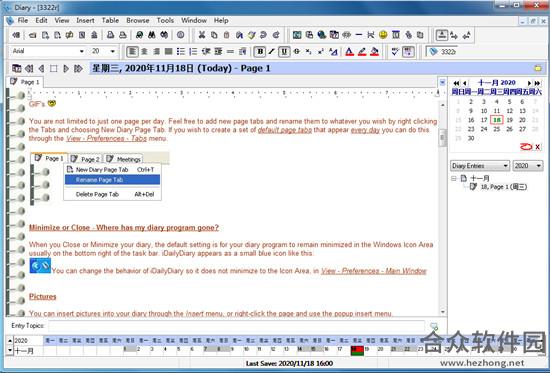This screenshot has height=373, width=550.
Task: Click the red X icon under calendar
Action: [537, 147]
